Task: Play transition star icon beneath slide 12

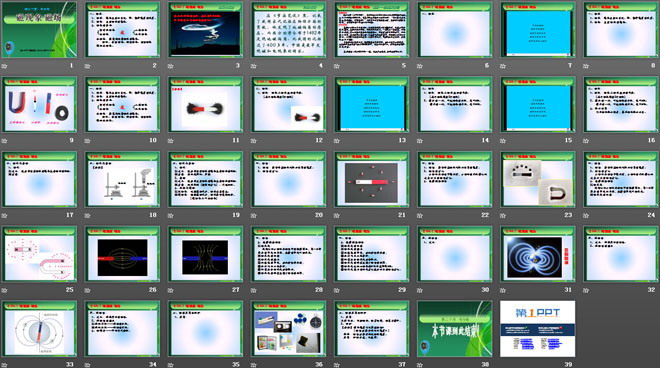Action: [x=253, y=141]
